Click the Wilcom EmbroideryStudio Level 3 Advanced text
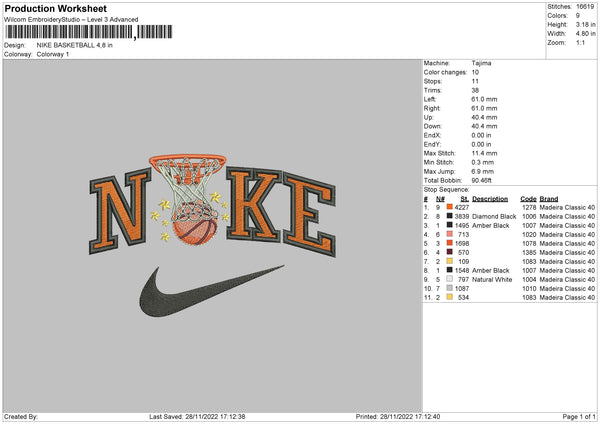 click(x=71, y=20)
